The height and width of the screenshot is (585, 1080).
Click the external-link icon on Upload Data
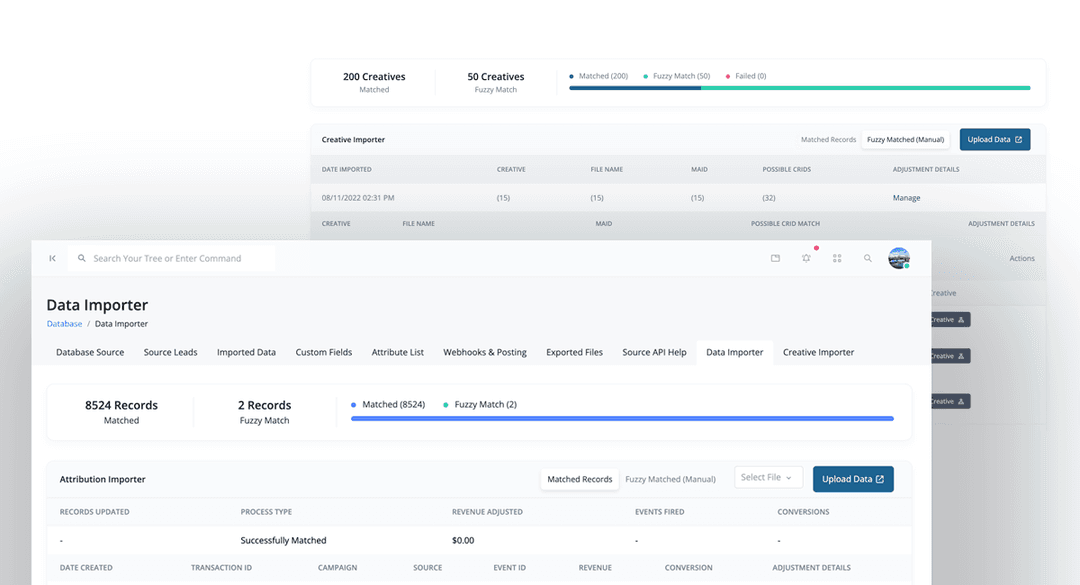(878, 479)
